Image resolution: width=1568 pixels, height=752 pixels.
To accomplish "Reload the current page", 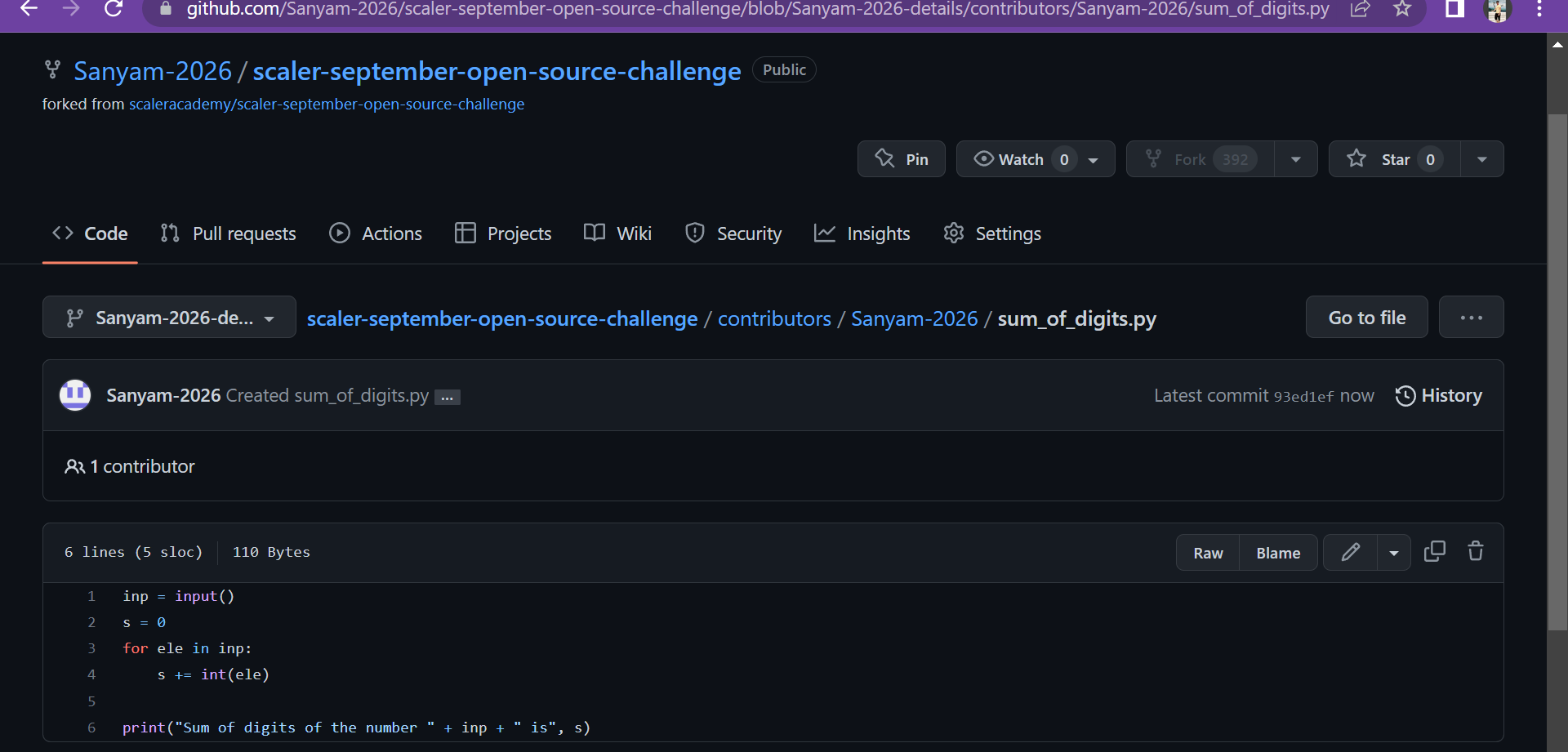I will pyautogui.click(x=114, y=10).
